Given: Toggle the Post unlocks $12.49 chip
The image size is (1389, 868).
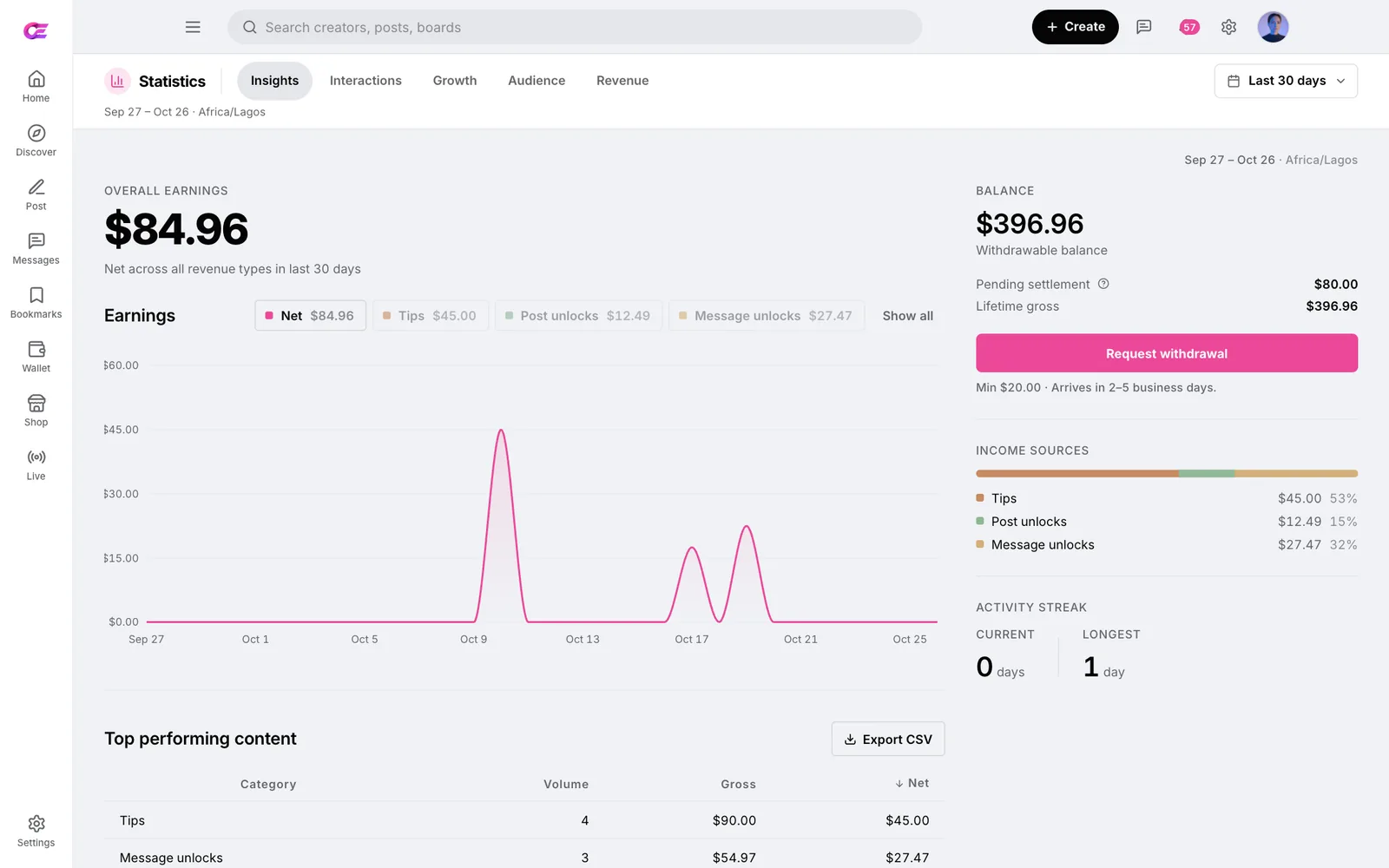Looking at the screenshot, I should 578,315.
